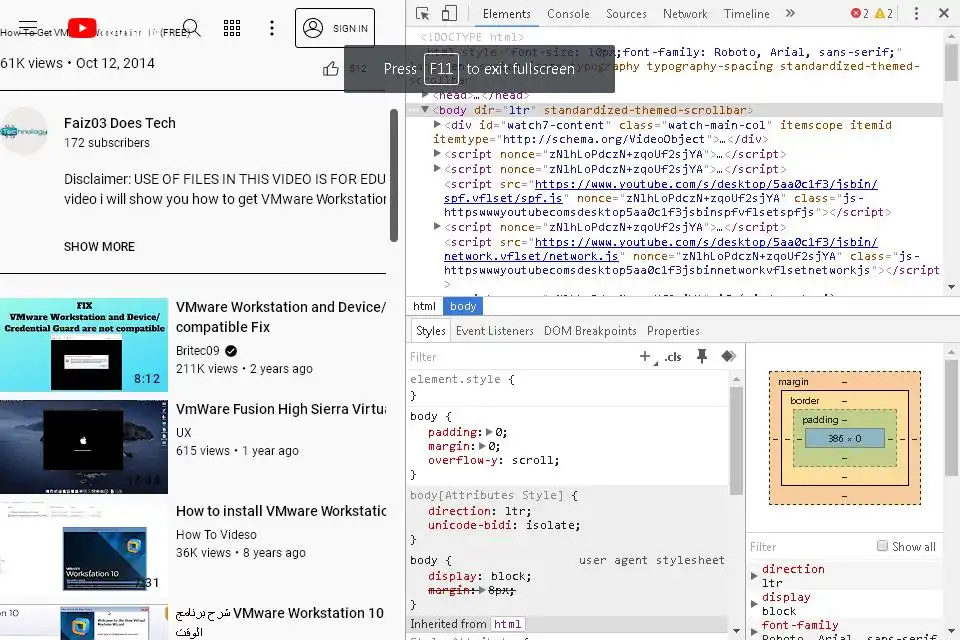
Task: Click the red error count indicator
Action: point(860,13)
